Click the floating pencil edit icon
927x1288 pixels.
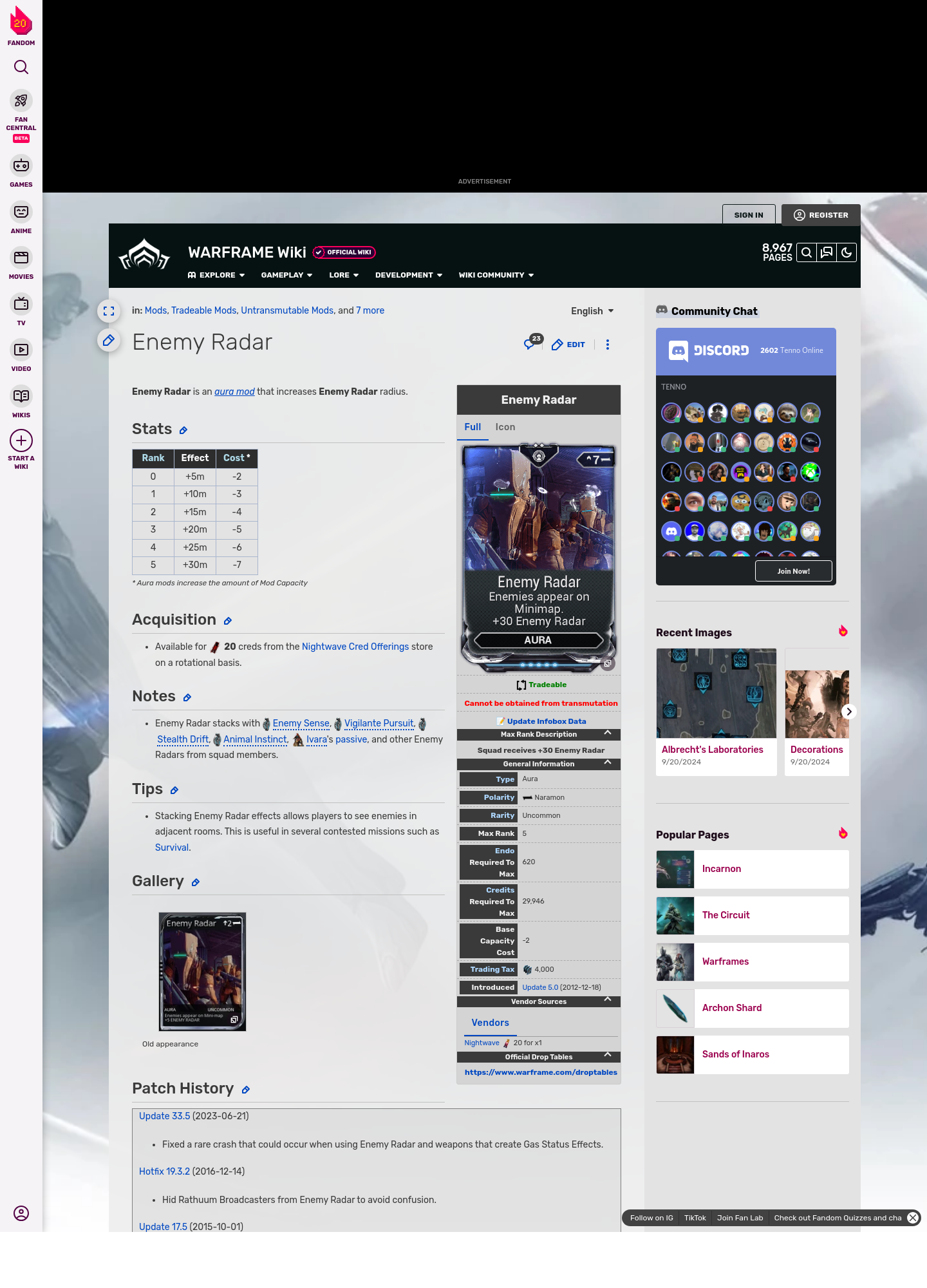(109, 340)
